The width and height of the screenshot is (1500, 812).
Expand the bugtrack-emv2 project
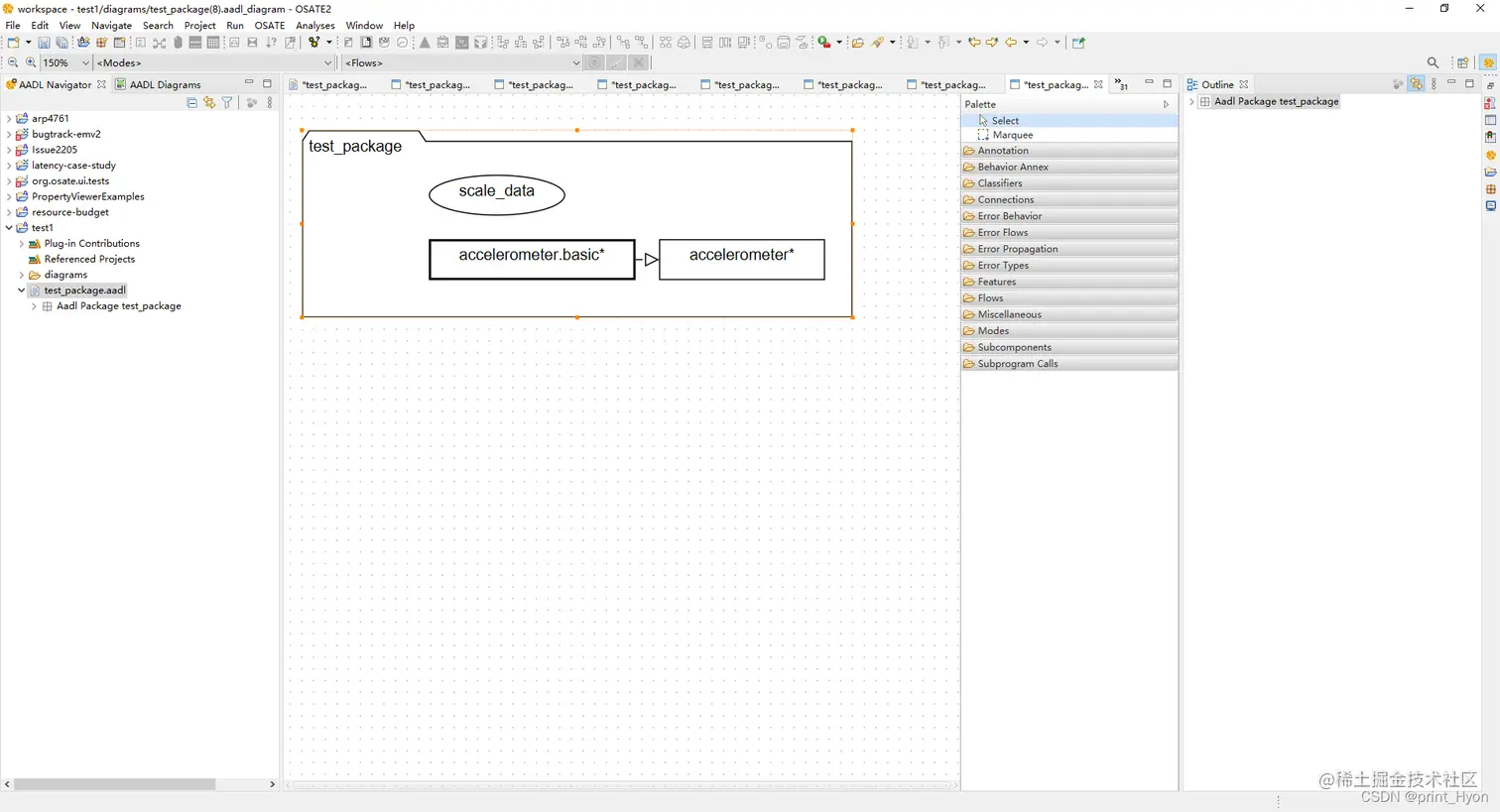(x=9, y=134)
